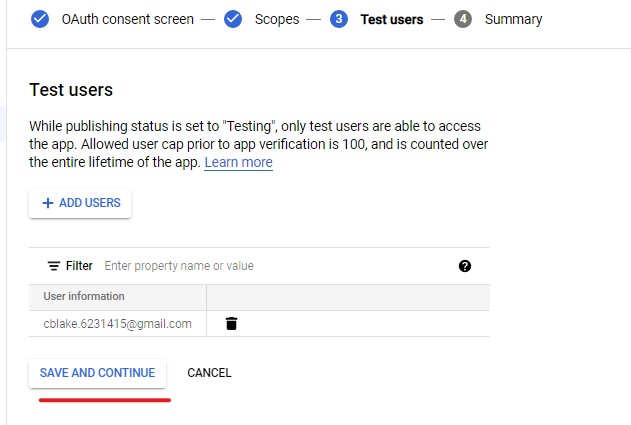Select the cblake.6231415@gmail.com row
The width and height of the screenshot is (631, 425).
click(x=117, y=323)
